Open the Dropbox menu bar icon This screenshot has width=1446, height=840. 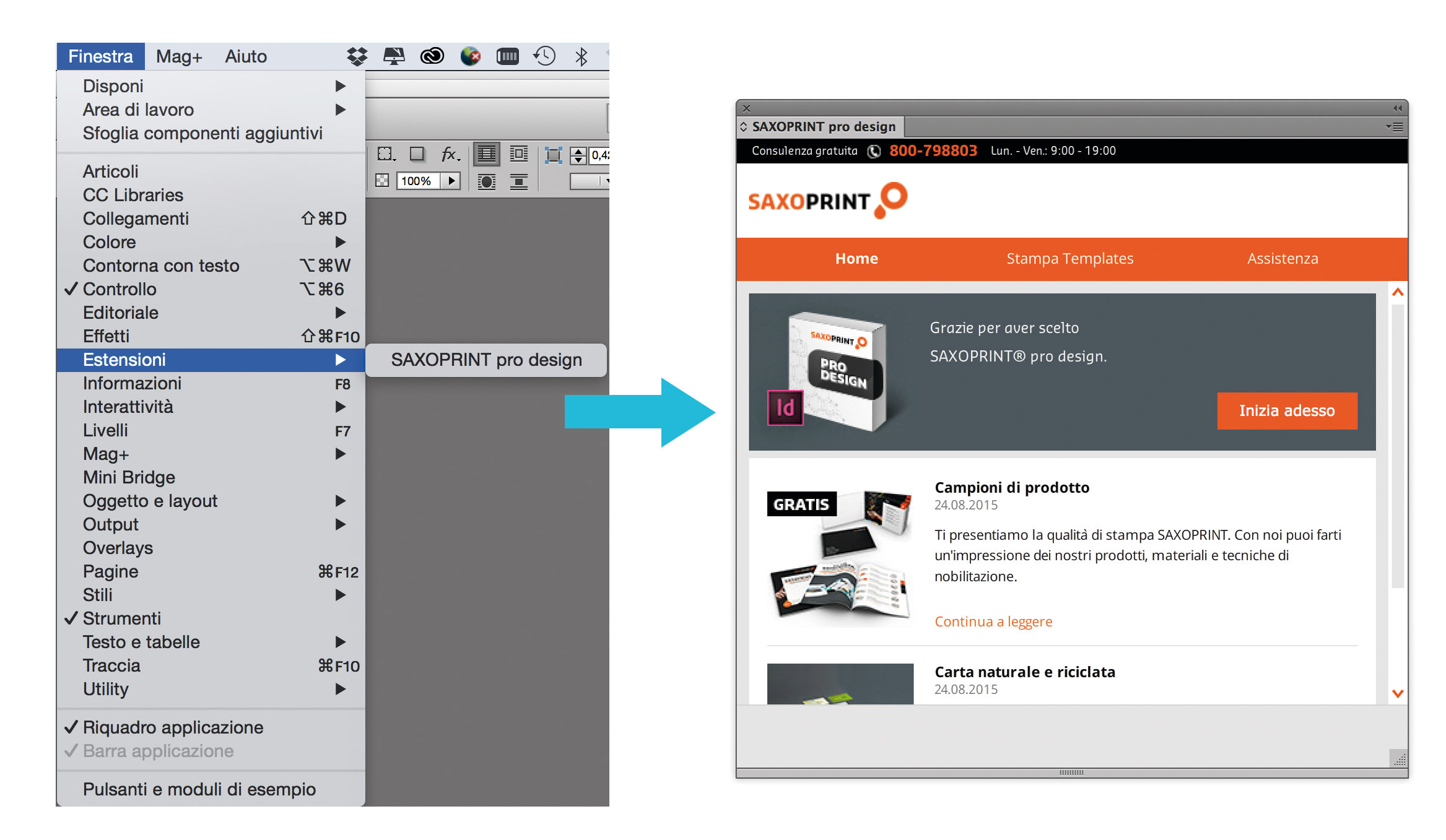[357, 56]
